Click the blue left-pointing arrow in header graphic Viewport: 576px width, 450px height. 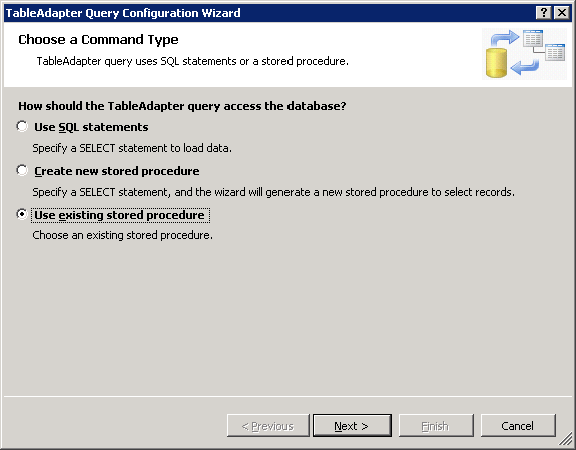tap(525, 66)
